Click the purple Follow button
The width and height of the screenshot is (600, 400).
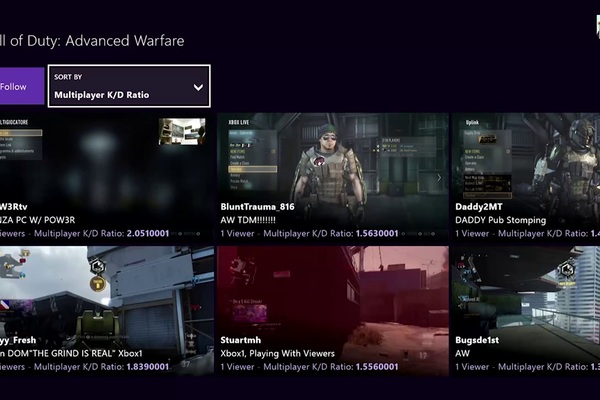[x=22, y=86]
